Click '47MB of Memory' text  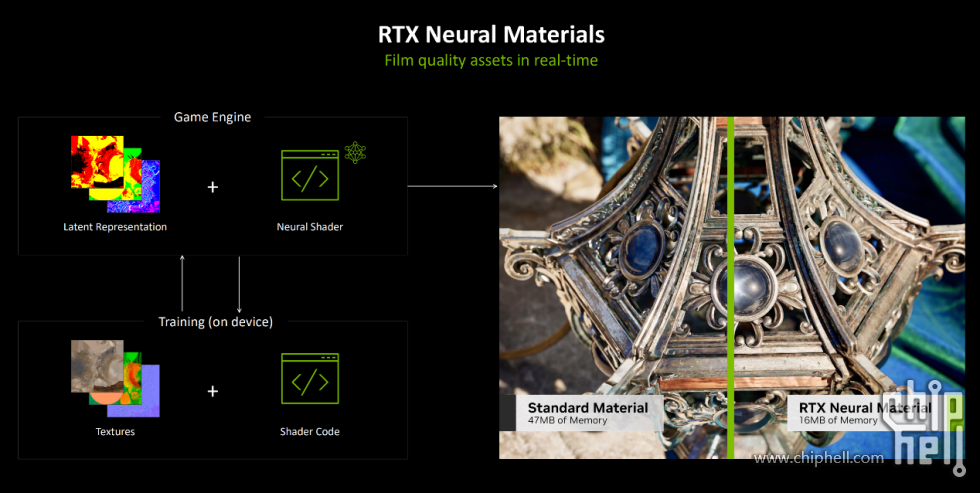[568, 421]
